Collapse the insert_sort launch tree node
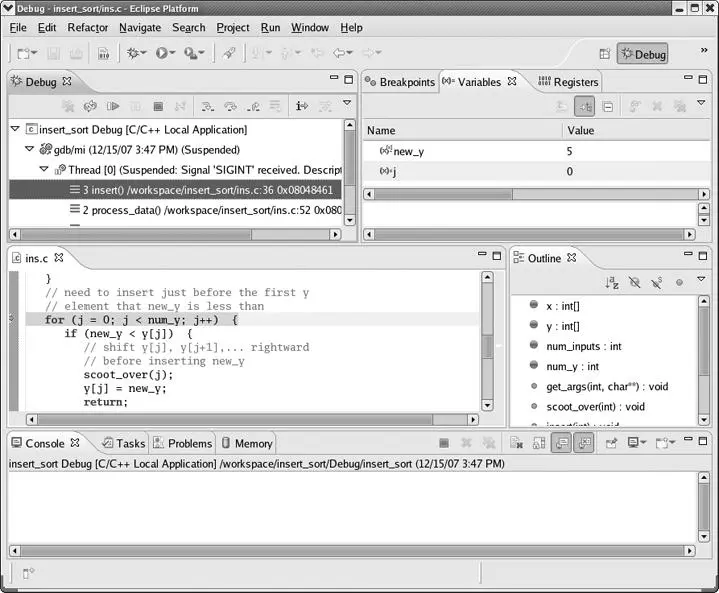 15,129
